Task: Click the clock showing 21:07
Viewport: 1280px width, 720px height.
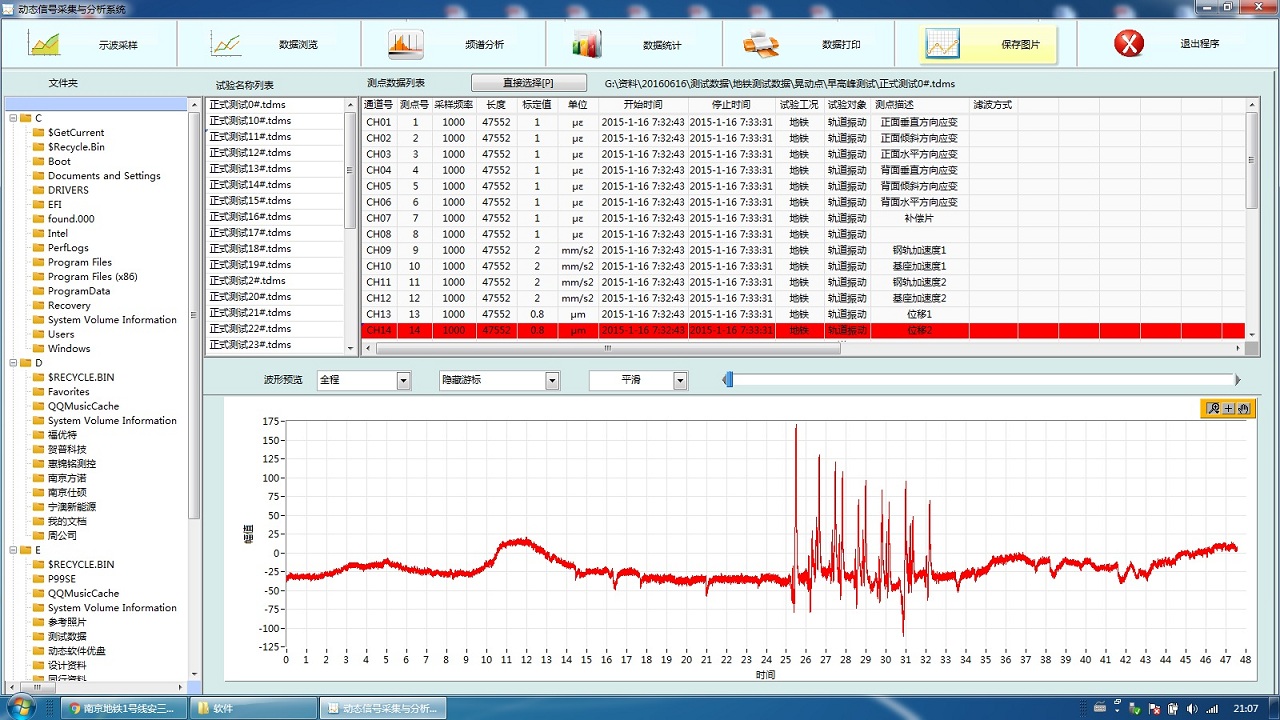Action: pos(1246,708)
